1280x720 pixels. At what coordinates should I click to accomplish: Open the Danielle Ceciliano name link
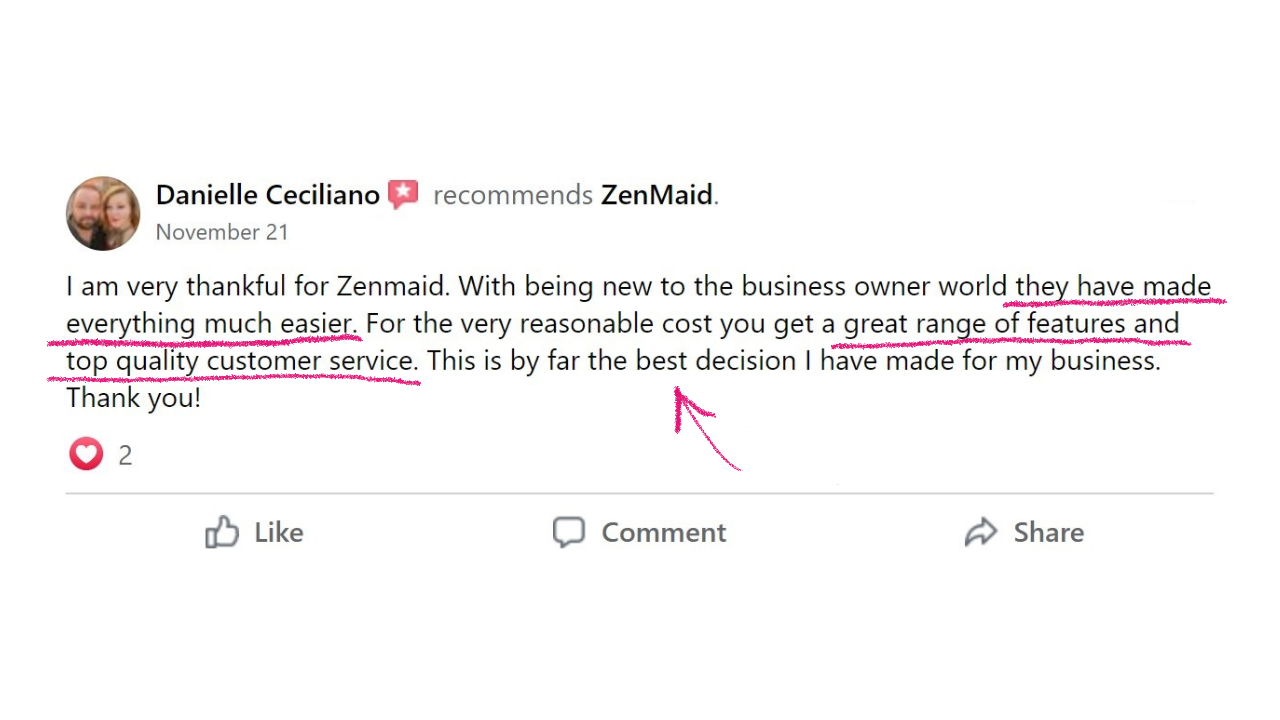tap(267, 195)
